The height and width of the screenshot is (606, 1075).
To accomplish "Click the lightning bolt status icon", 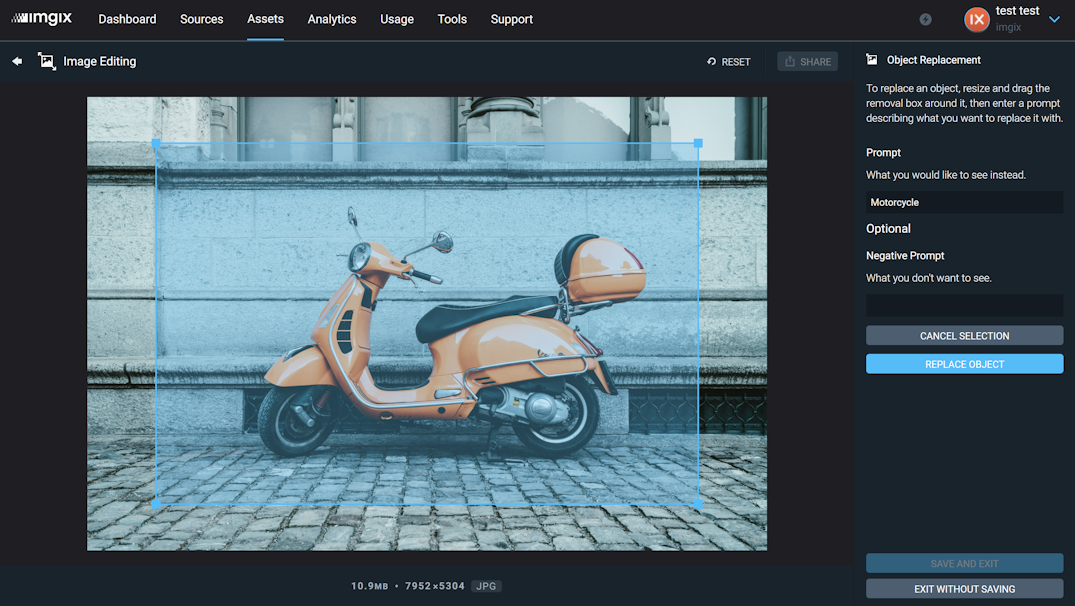I will click(x=925, y=18).
